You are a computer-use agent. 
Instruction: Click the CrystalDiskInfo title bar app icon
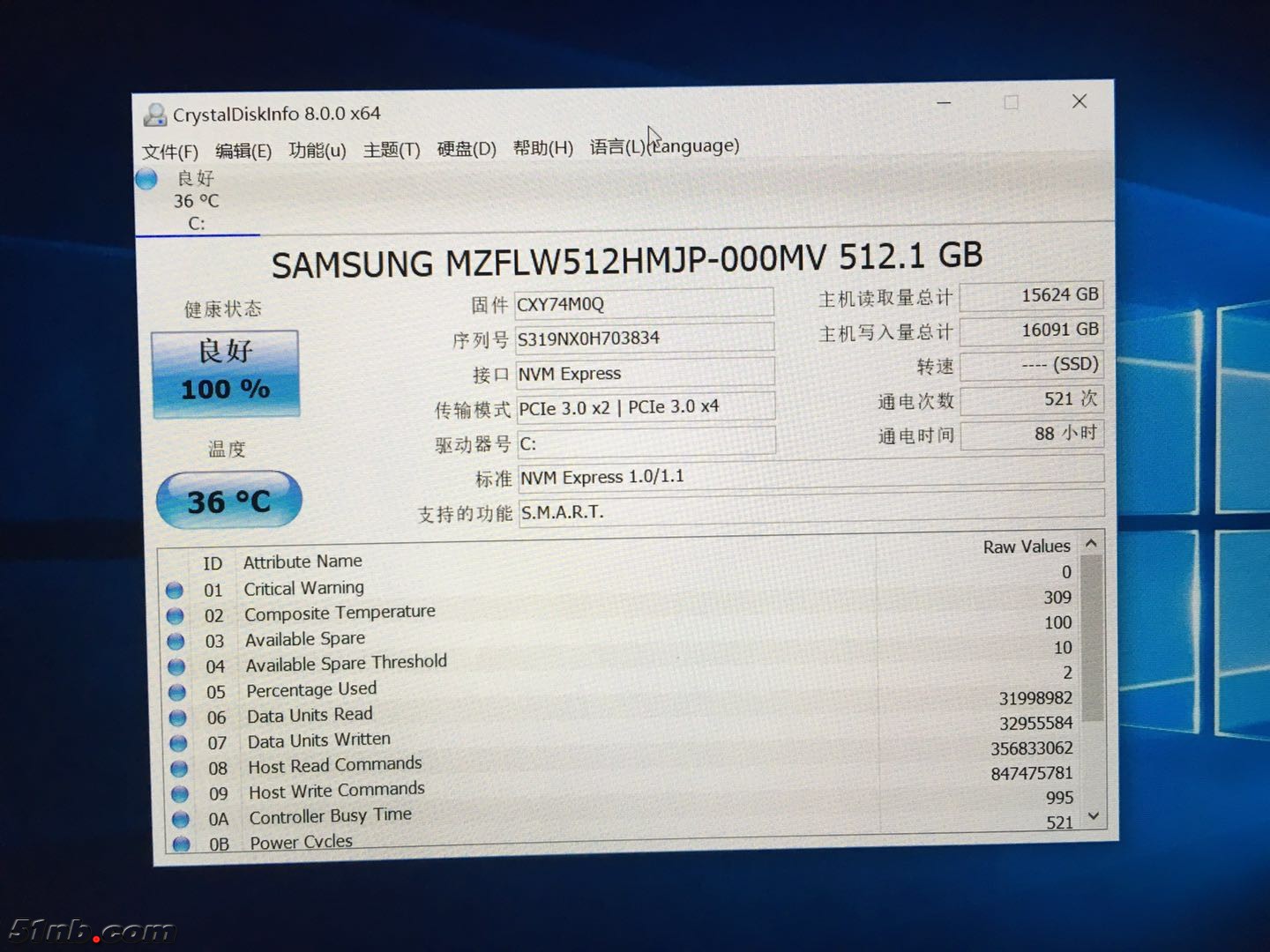pyautogui.click(x=155, y=115)
